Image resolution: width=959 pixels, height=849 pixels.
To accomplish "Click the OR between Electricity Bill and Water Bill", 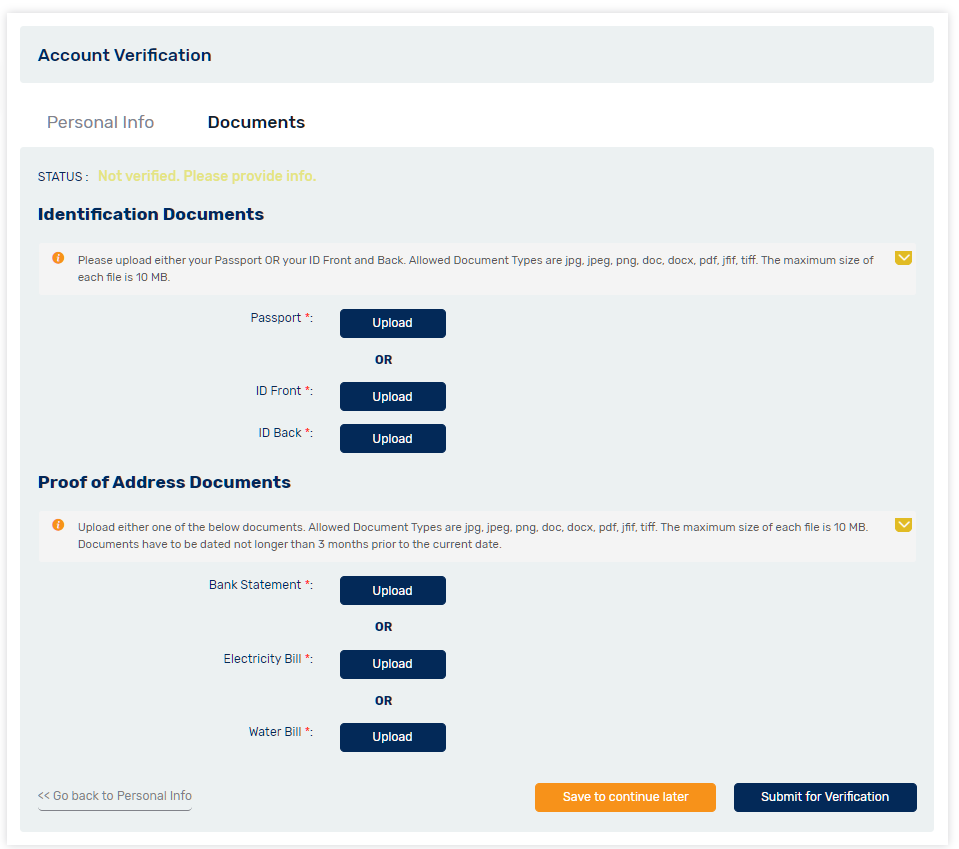I will [383, 701].
